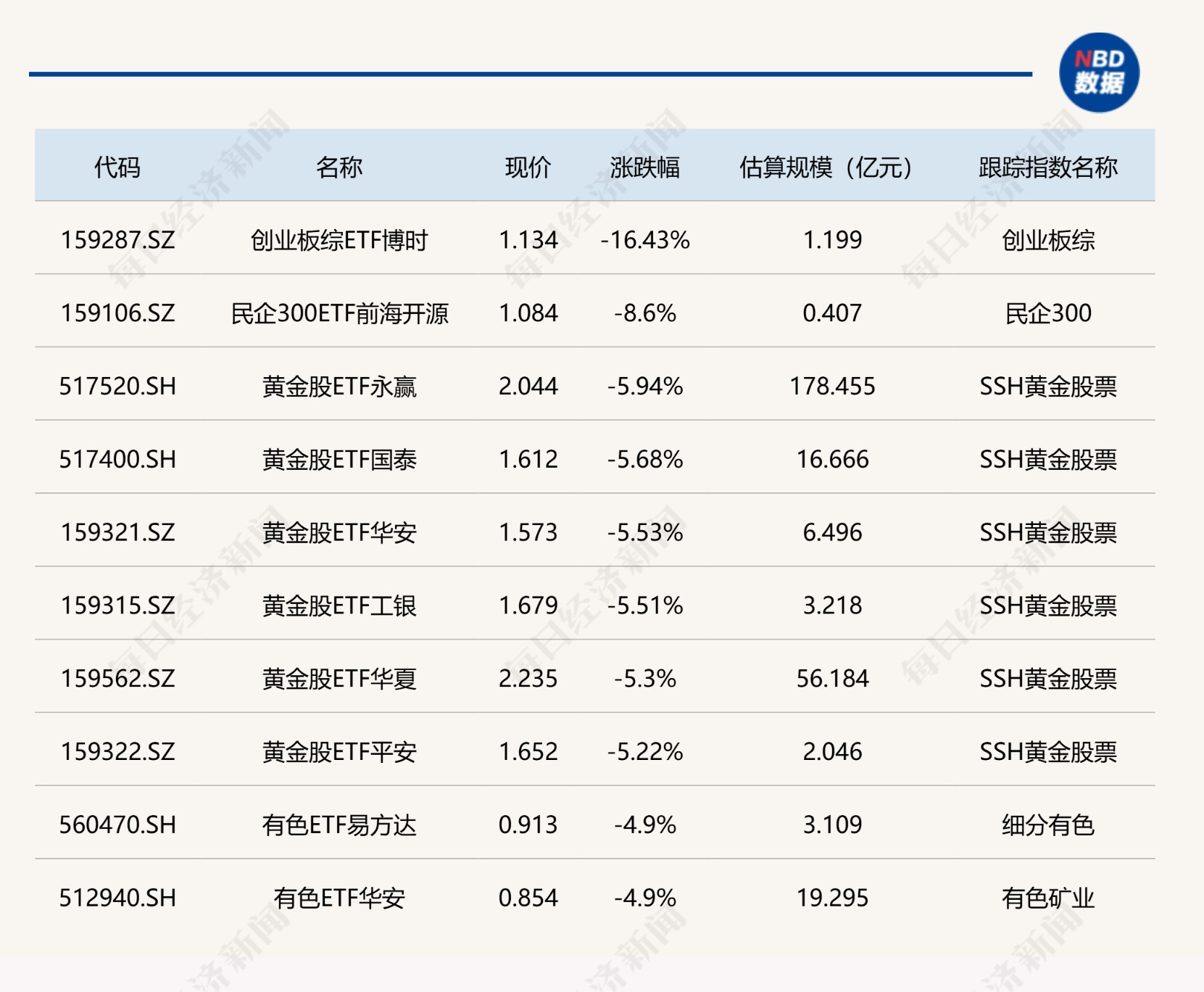Click the 178.455 scale value
The image size is (1204, 992).
[832, 387]
